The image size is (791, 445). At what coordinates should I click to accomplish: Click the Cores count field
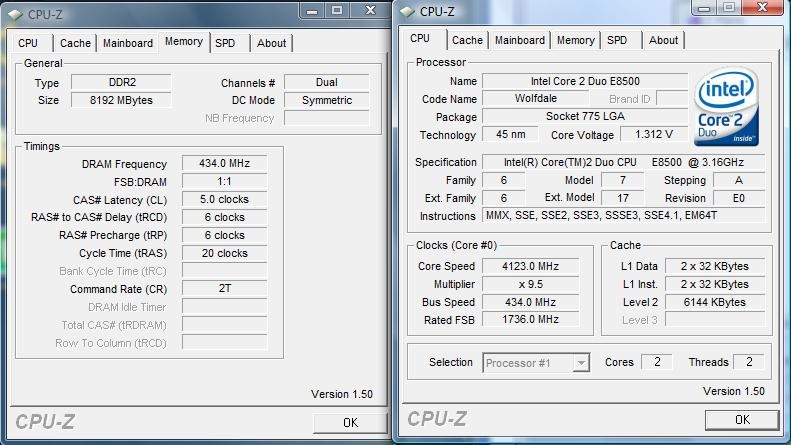coord(657,362)
